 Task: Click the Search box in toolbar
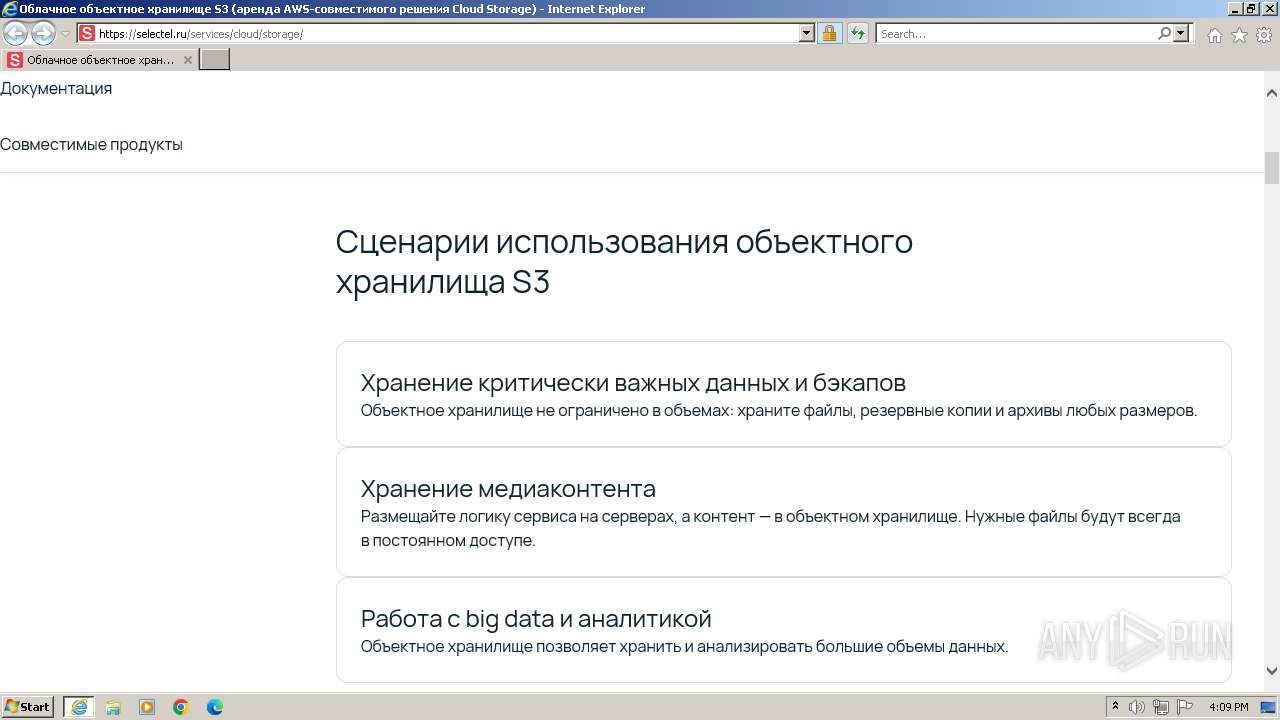click(1016, 33)
